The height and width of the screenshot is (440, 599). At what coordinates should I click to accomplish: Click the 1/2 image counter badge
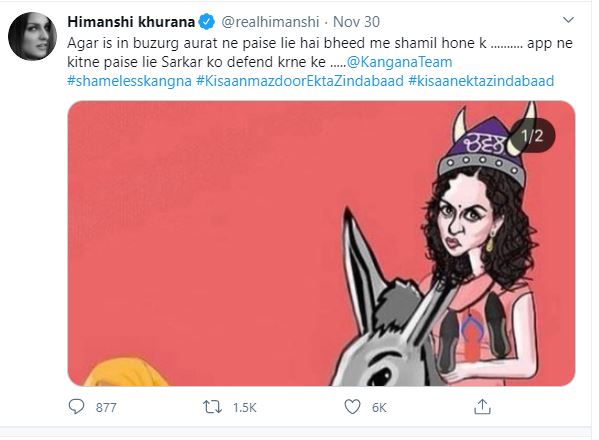click(532, 136)
